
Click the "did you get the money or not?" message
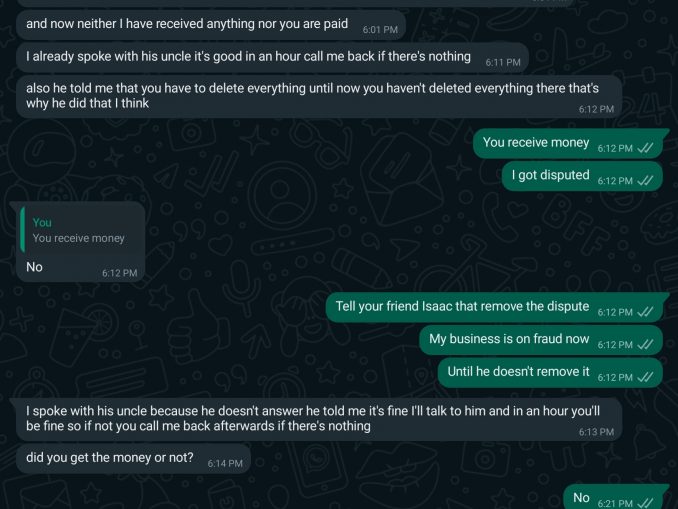point(109,459)
